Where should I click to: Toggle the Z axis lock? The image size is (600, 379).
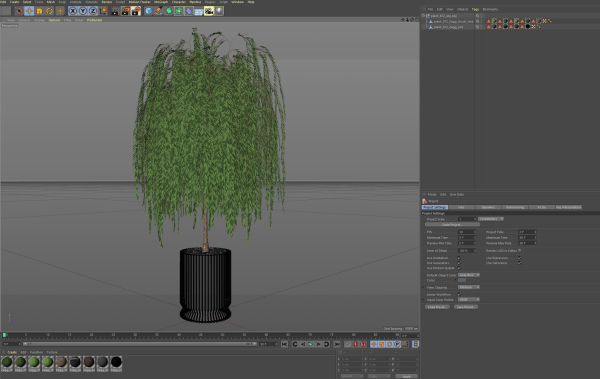93,11
